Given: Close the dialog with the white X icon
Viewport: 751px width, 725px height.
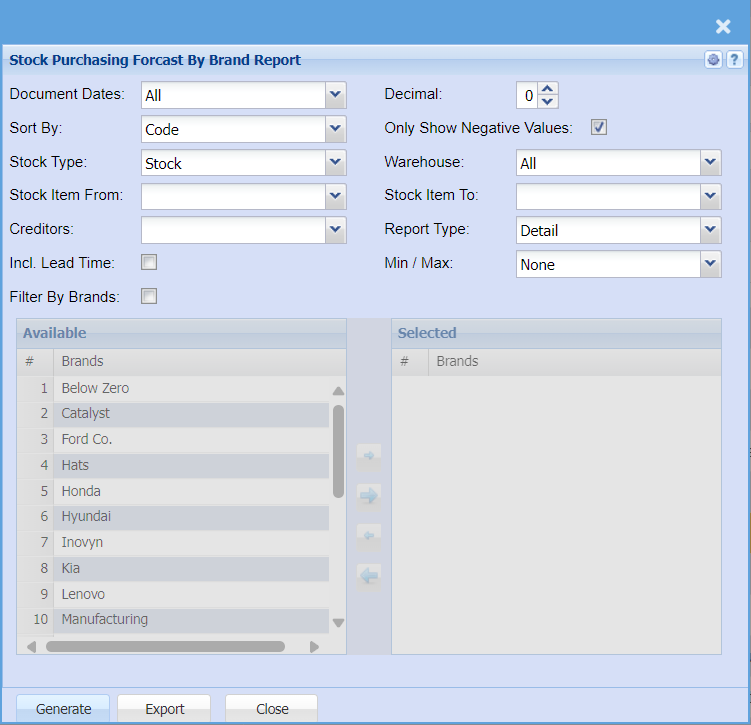Looking at the screenshot, I should click(723, 27).
